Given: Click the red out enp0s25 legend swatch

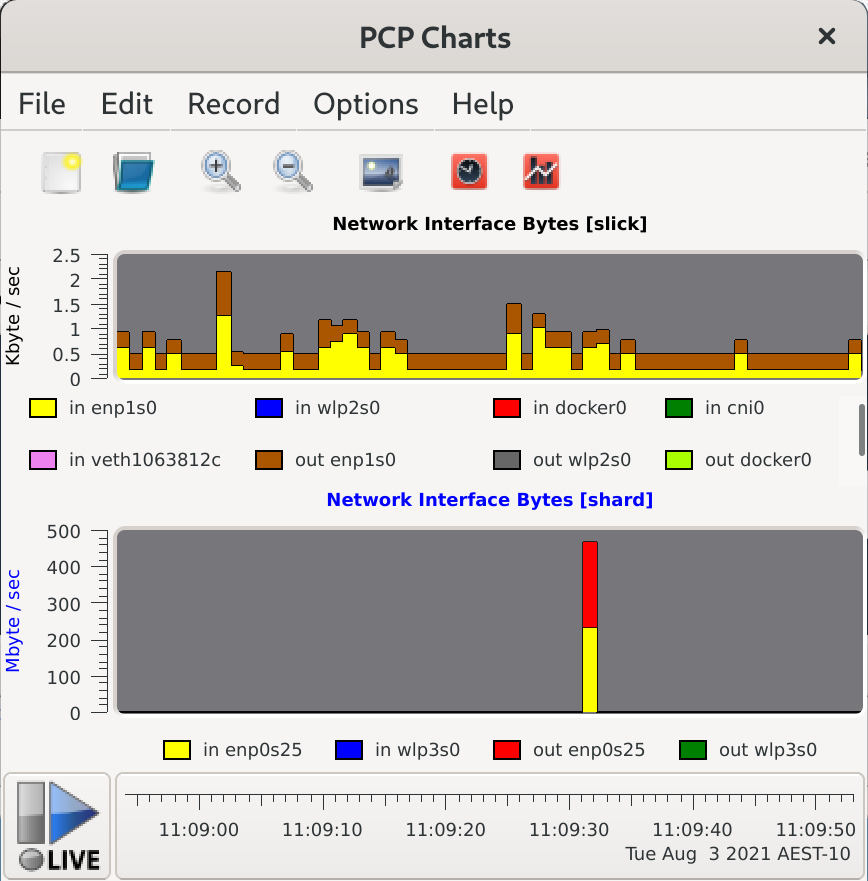Looking at the screenshot, I should [507, 750].
